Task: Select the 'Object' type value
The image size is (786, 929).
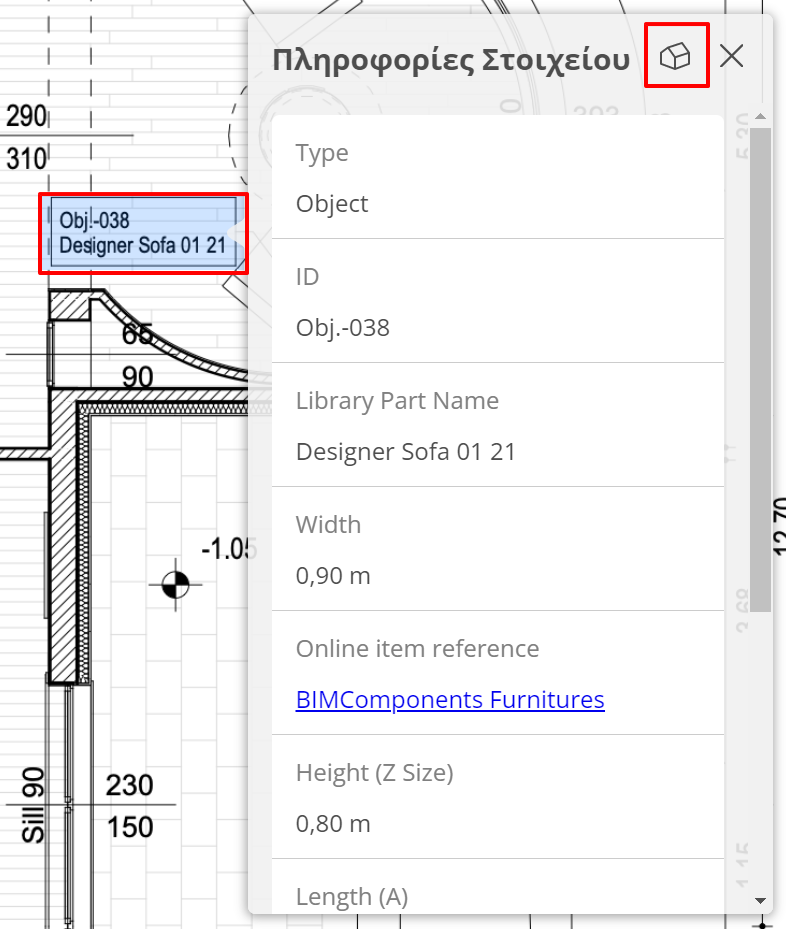Action: click(x=332, y=204)
